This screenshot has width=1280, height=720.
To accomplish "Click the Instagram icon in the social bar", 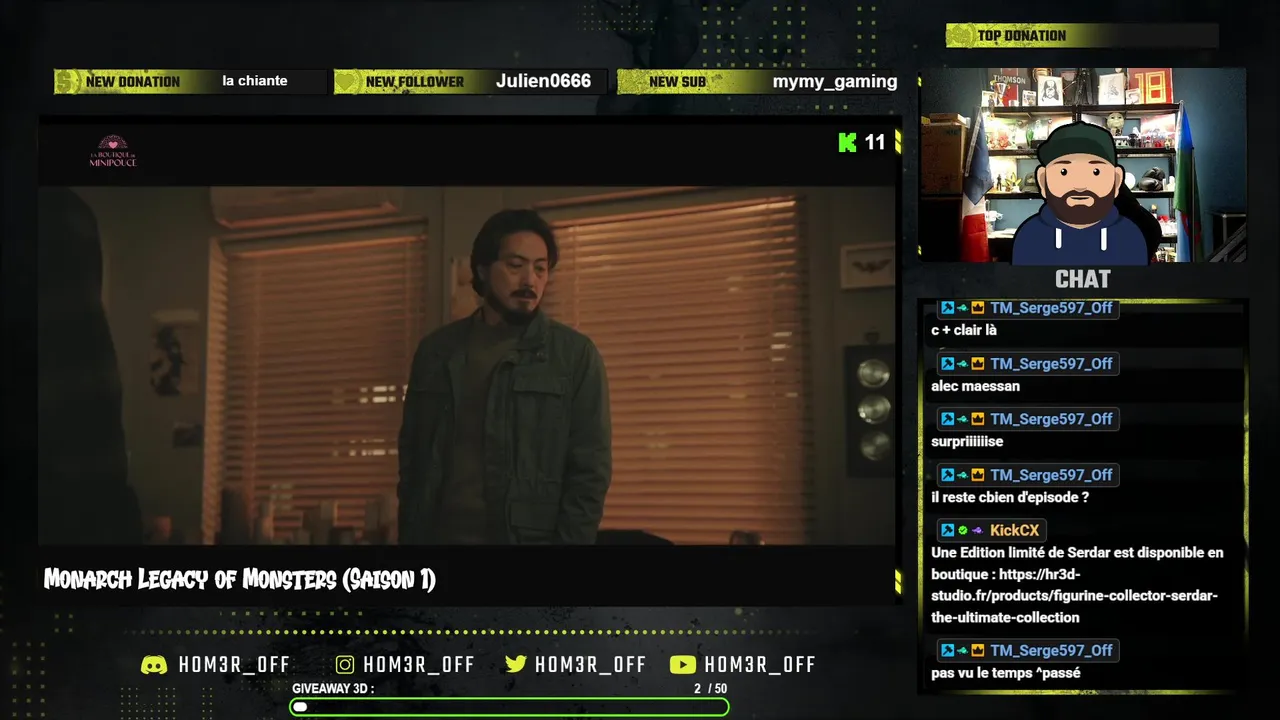I will pyautogui.click(x=345, y=665).
